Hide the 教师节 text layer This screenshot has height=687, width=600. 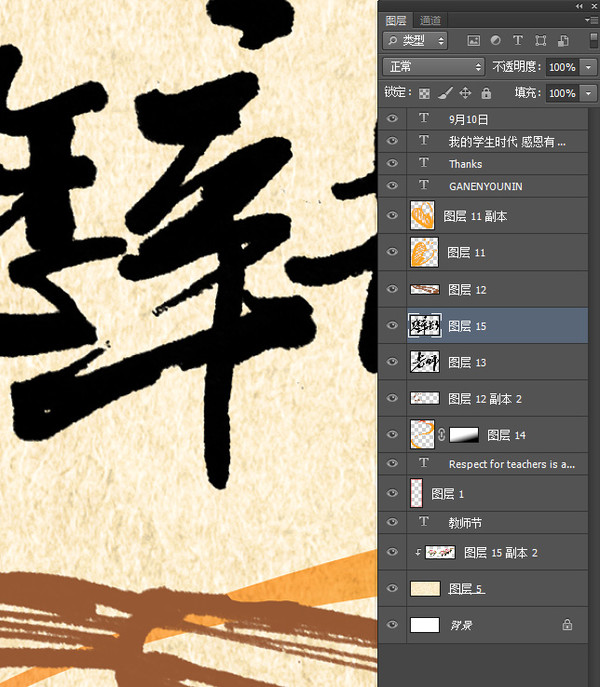(x=392, y=522)
